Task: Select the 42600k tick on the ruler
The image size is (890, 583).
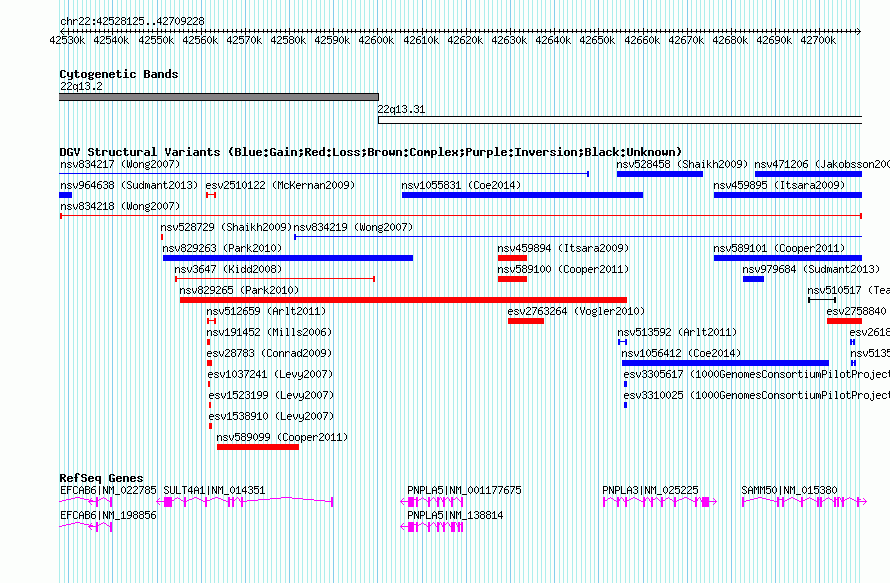Action: 376,40
